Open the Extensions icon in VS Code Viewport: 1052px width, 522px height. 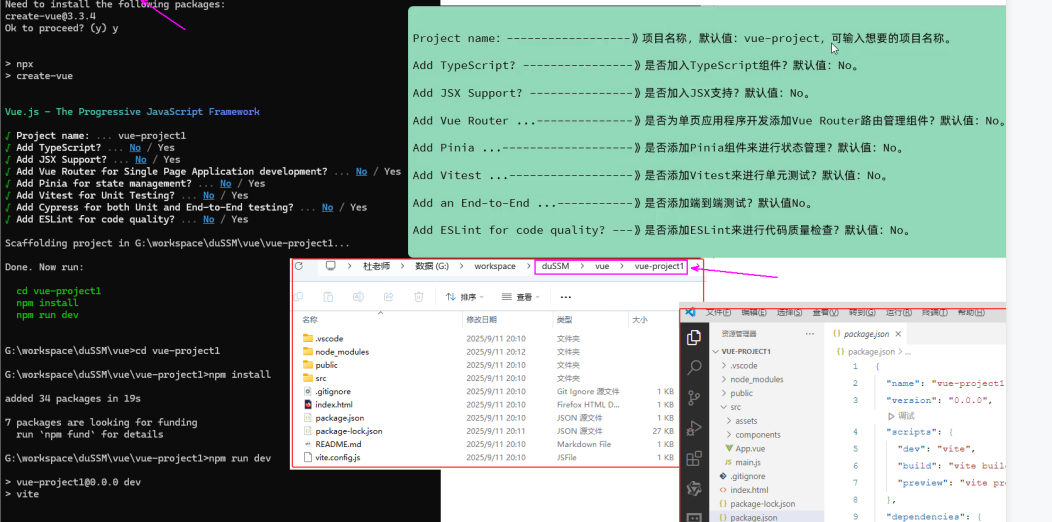[x=695, y=459]
